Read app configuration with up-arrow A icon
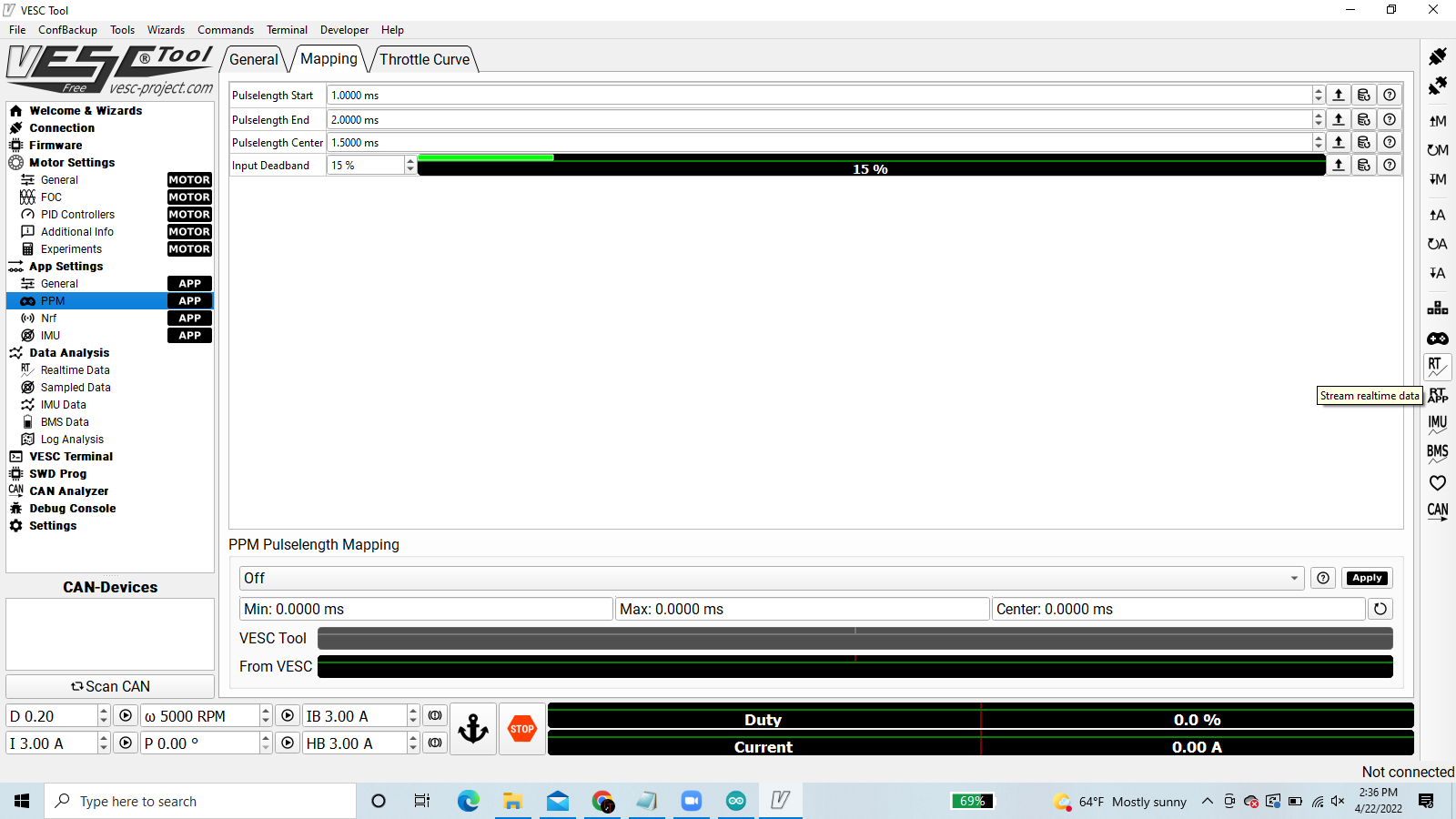1456x819 pixels. click(x=1438, y=215)
